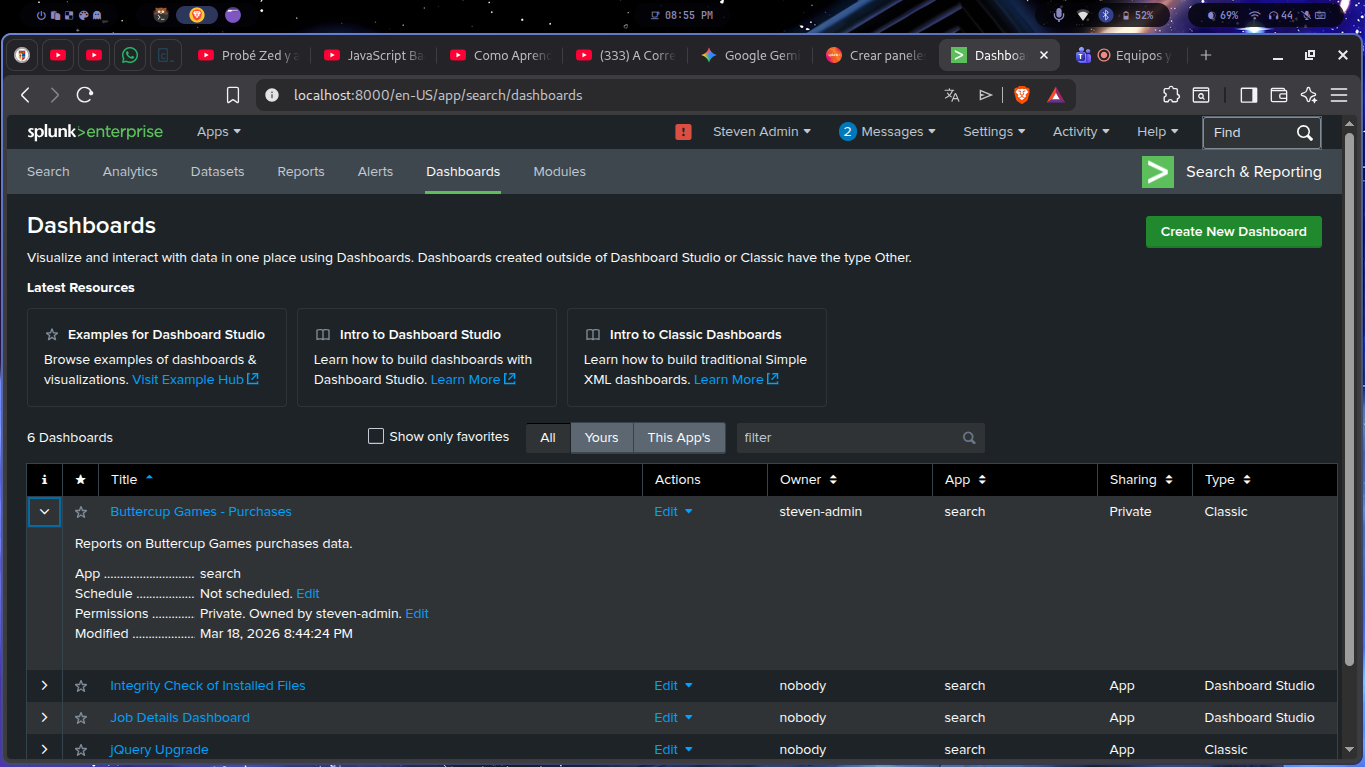The height and width of the screenshot is (767, 1365).
Task: Click the Create New Dashboard button
Action: coord(1233,231)
